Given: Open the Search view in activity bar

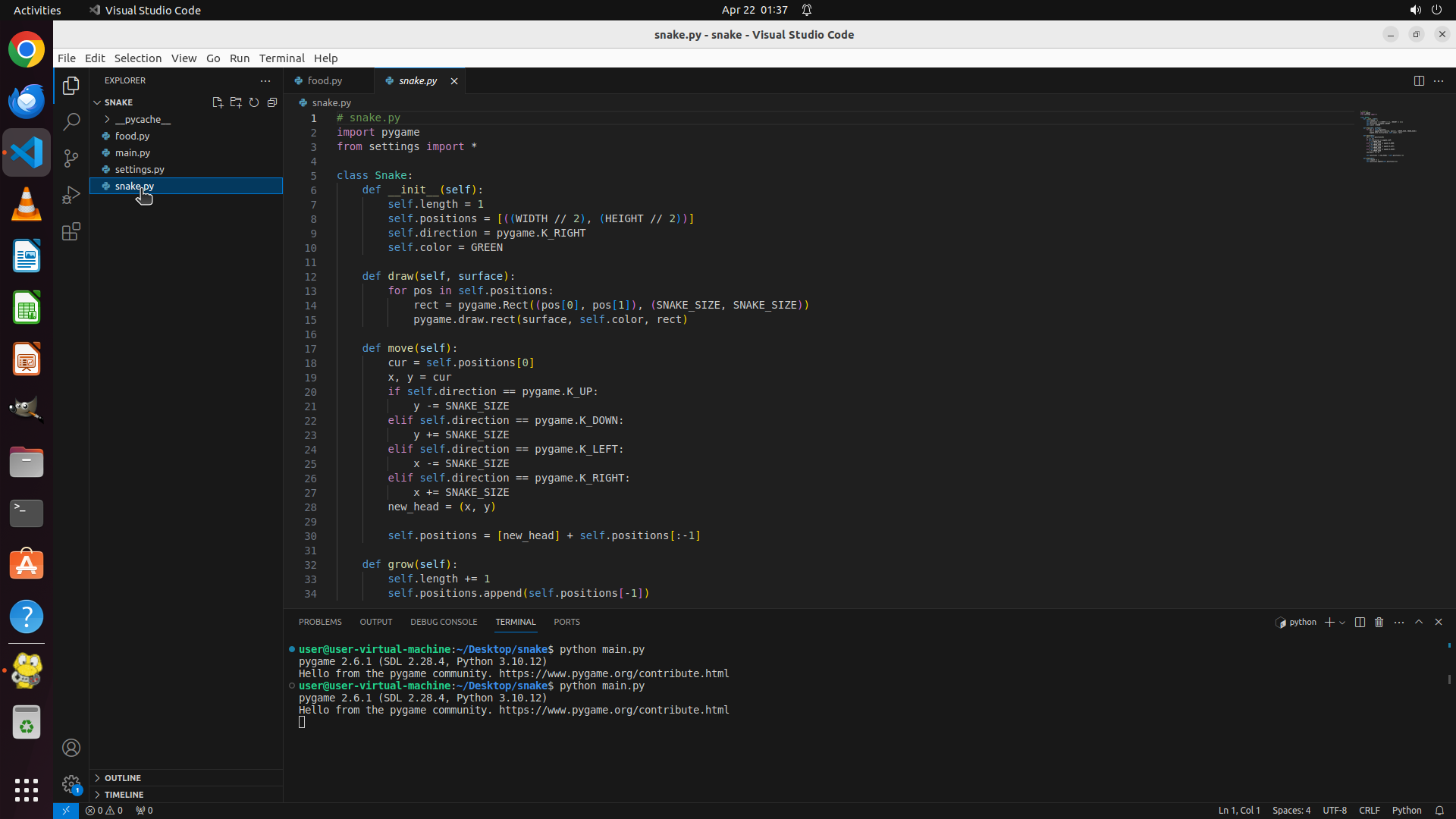Looking at the screenshot, I should 71,122.
